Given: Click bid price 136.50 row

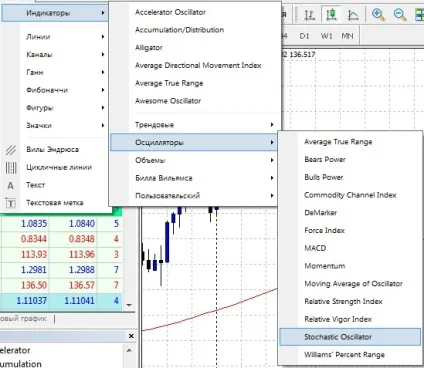Looking at the screenshot, I should [x=34, y=285].
